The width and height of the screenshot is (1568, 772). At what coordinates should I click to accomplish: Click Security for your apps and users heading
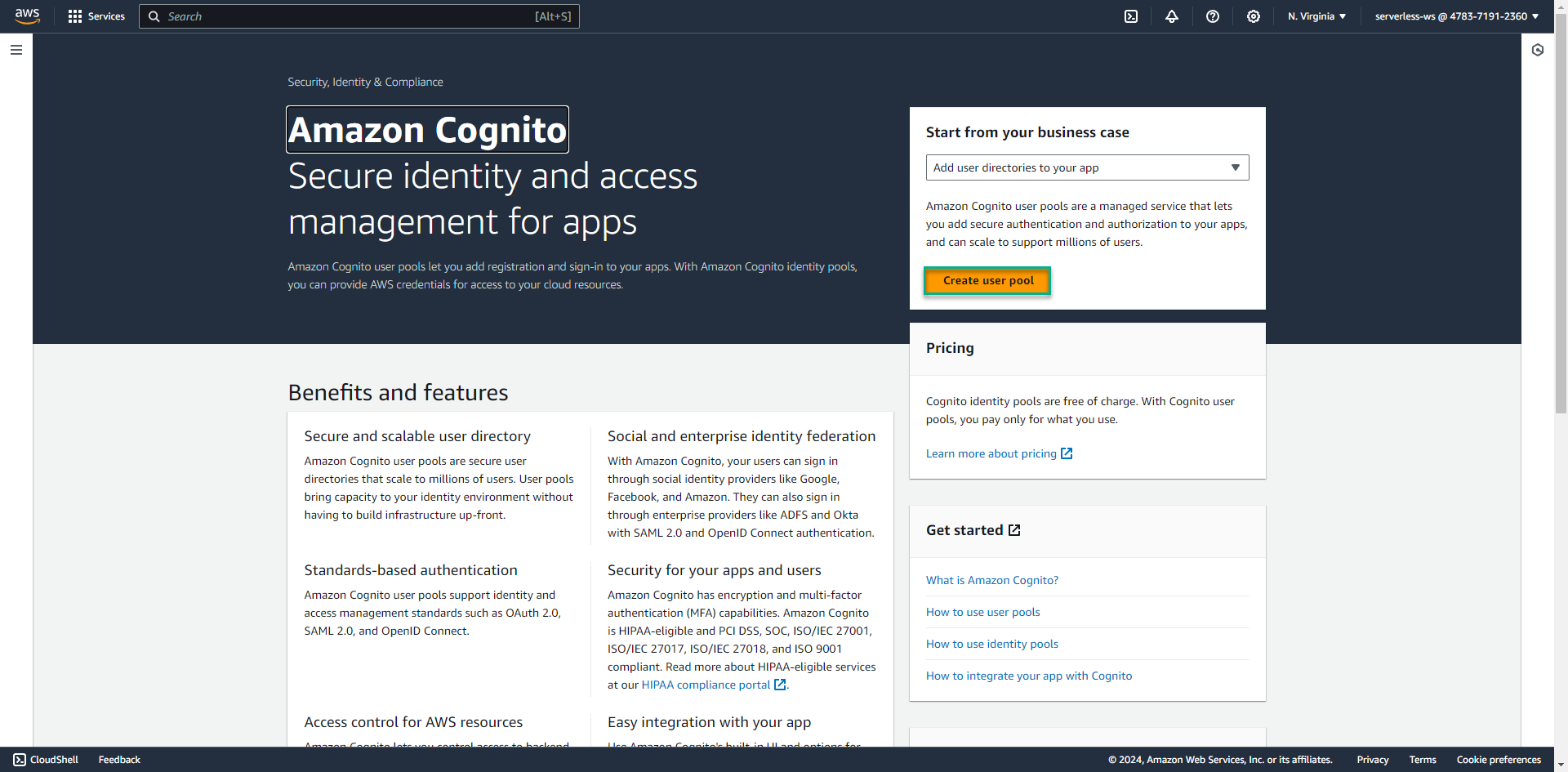pyautogui.click(x=714, y=570)
